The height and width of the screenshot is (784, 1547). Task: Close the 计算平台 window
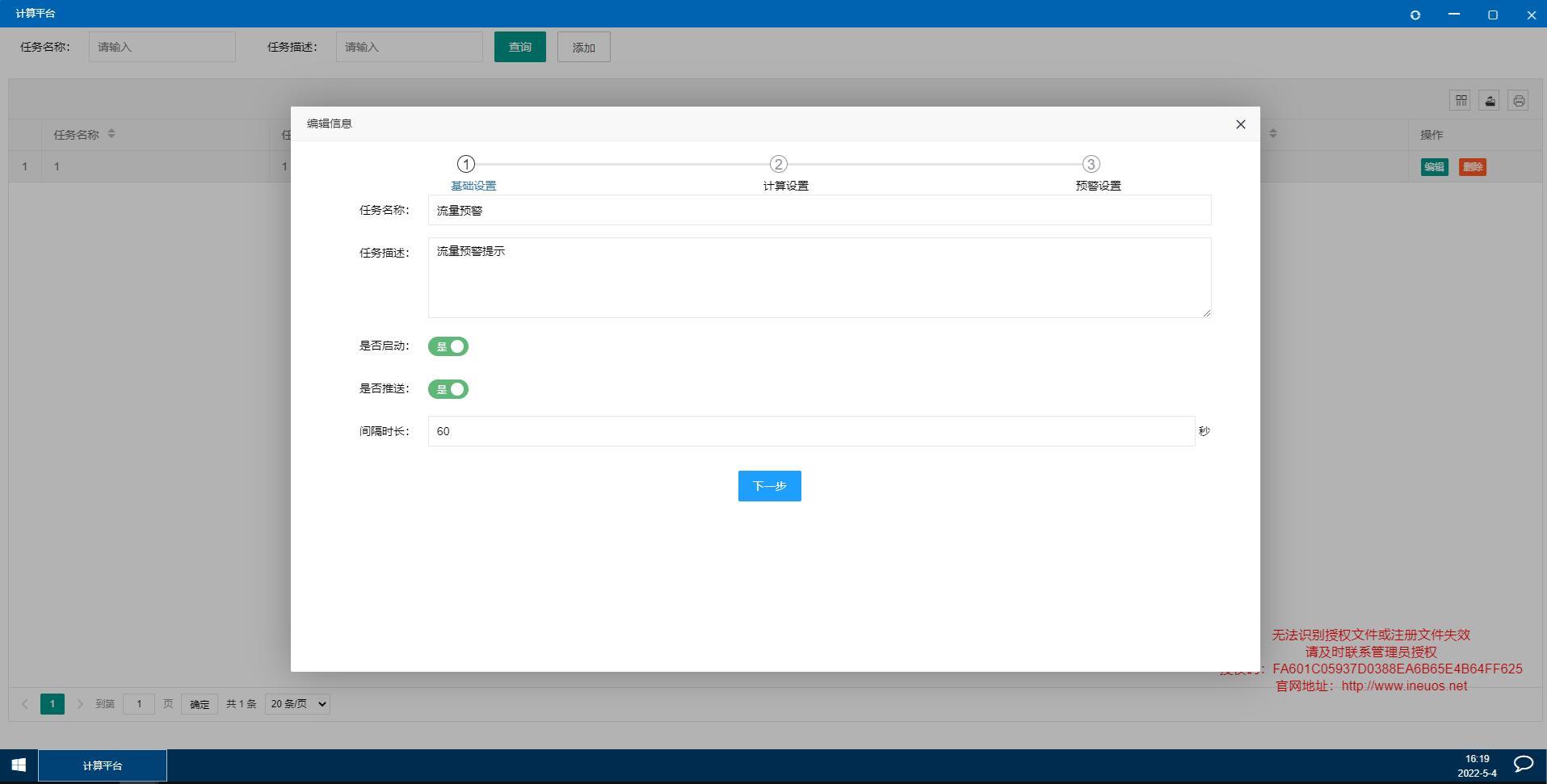tap(1531, 15)
